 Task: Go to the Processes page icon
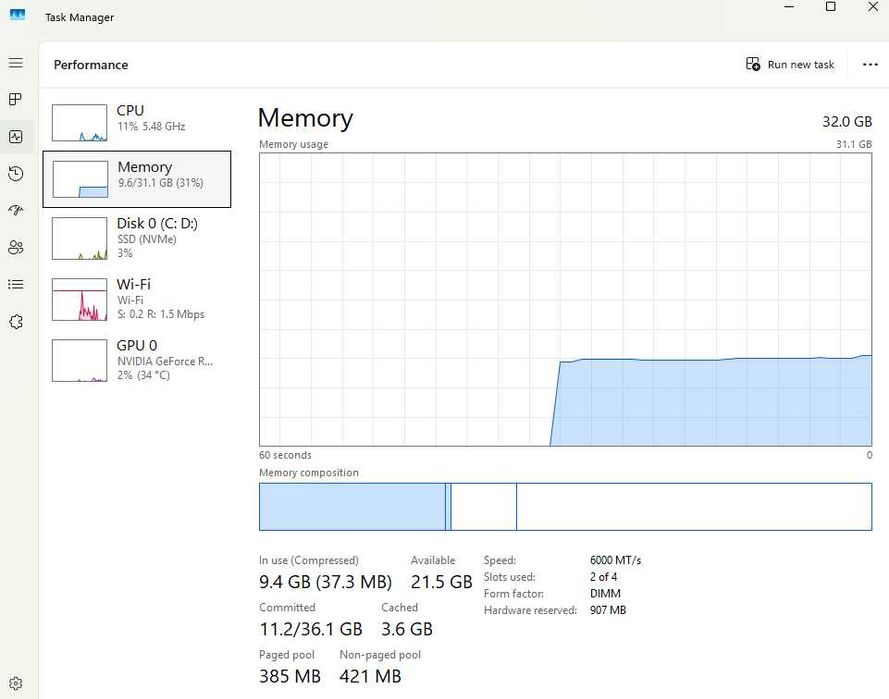(x=16, y=99)
